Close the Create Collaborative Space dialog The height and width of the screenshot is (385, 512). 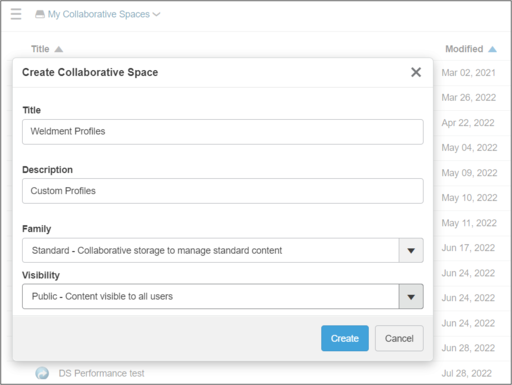(416, 72)
